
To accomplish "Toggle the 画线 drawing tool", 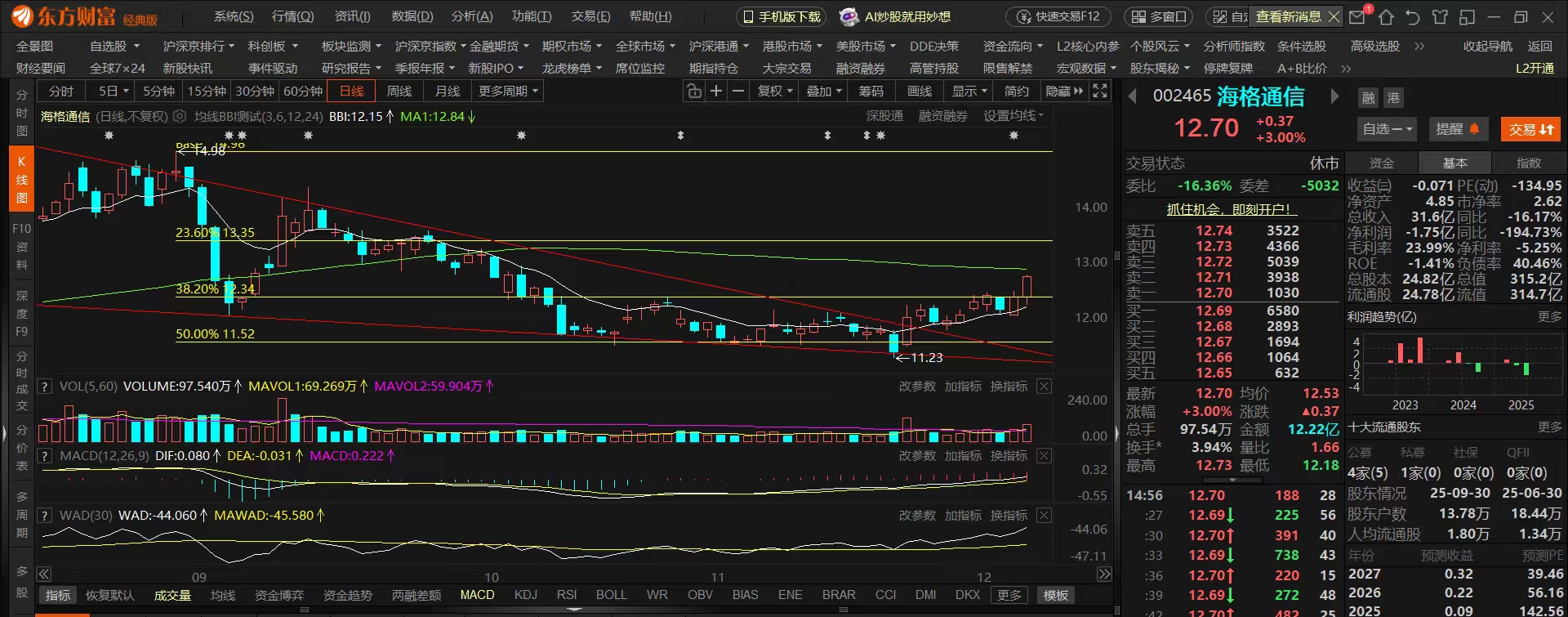I will click(x=920, y=91).
